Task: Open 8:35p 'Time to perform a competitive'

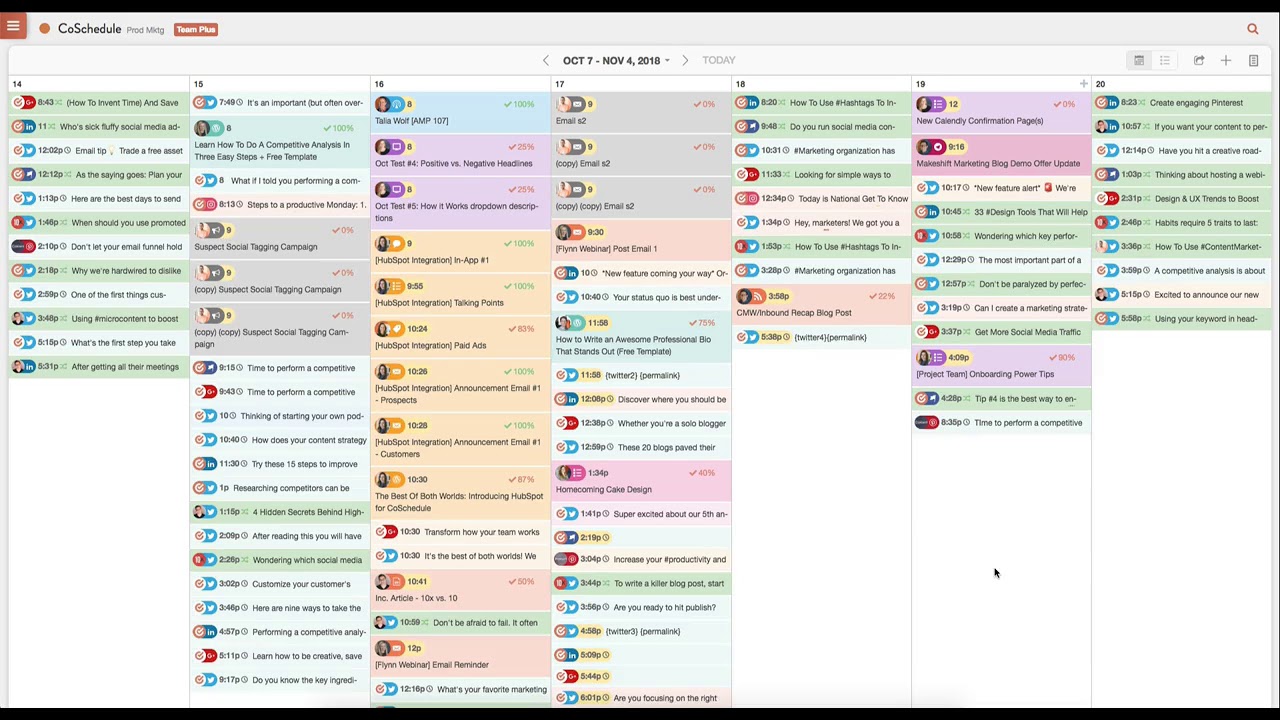Action: click(1001, 423)
